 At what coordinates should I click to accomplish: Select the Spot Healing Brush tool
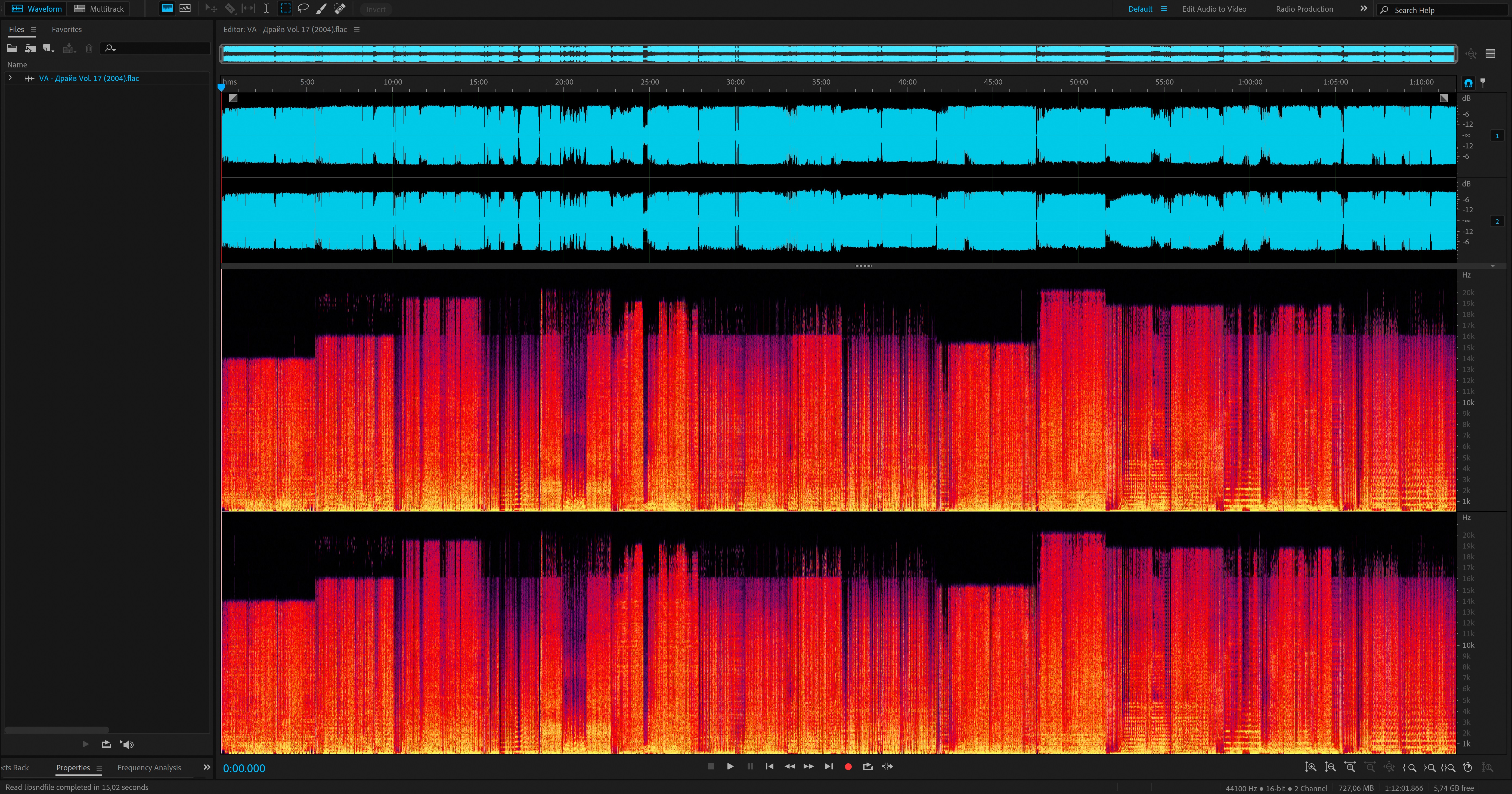click(x=340, y=9)
